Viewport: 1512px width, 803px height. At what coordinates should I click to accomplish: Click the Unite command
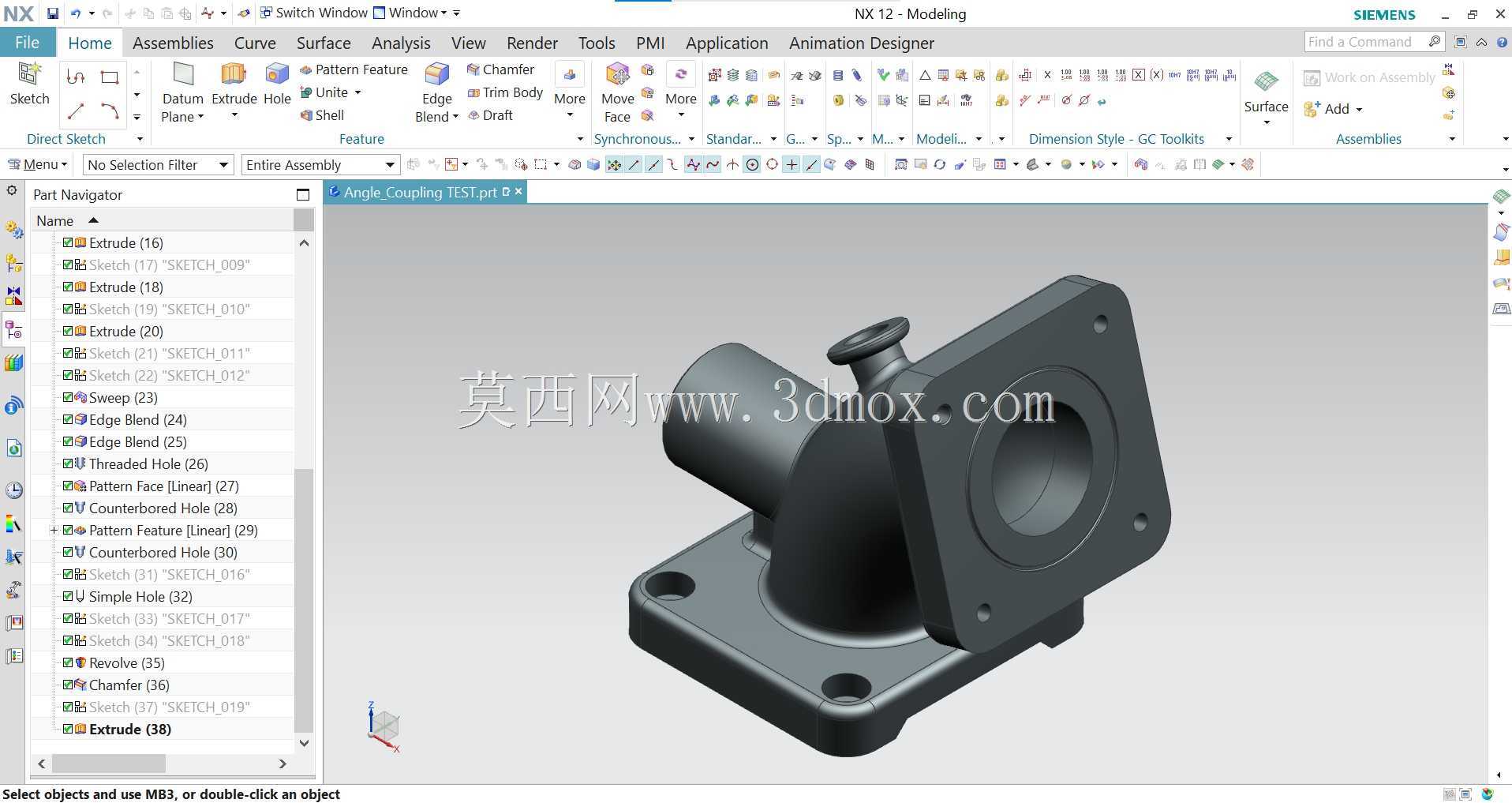(324, 92)
